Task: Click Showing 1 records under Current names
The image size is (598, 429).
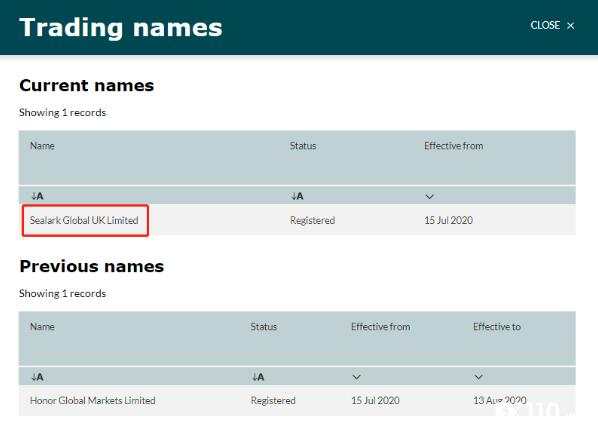Action: [x=63, y=112]
